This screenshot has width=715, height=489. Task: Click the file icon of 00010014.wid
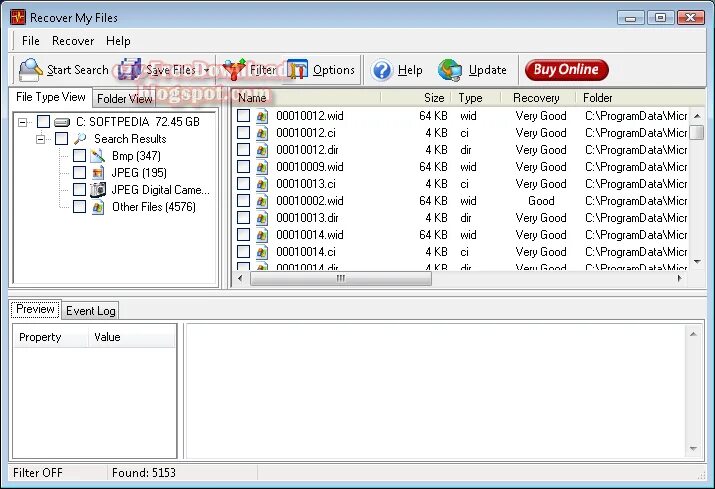(262, 235)
